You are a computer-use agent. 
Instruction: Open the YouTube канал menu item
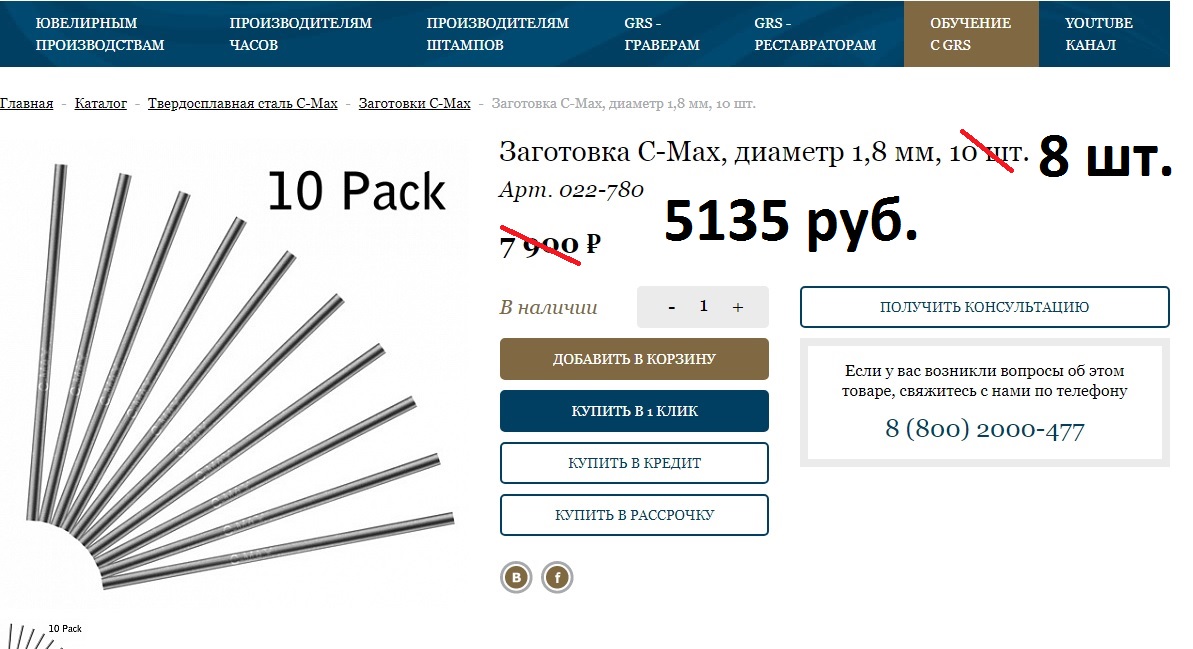(x=1099, y=33)
